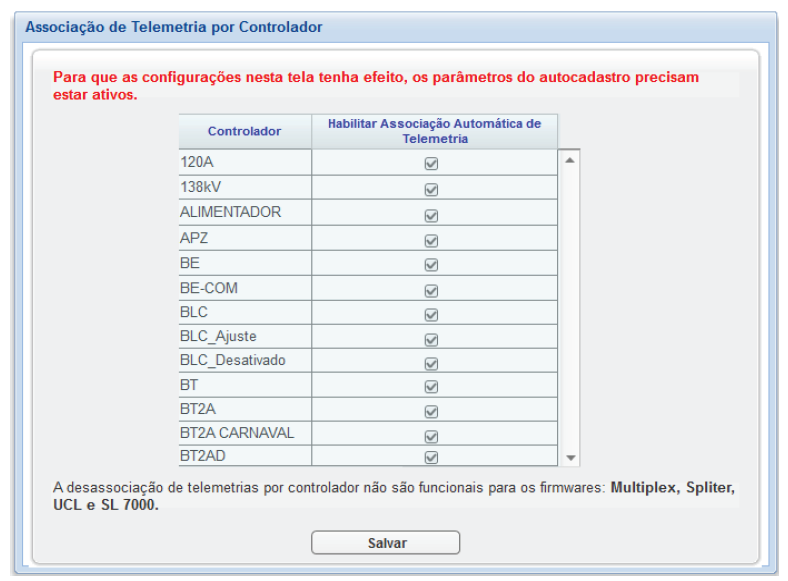Toggle BT2A telemetry association checkbox

click(x=432, y=411)
